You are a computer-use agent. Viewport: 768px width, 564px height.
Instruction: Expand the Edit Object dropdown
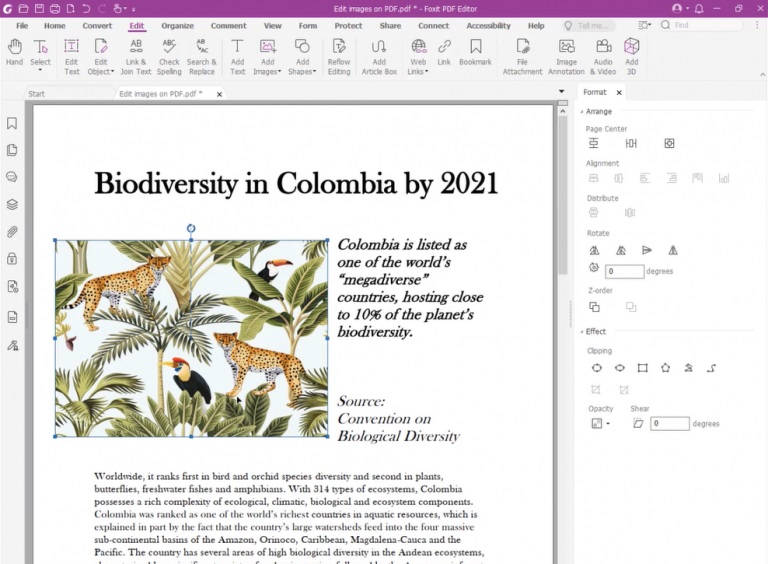tap(112, 71)
